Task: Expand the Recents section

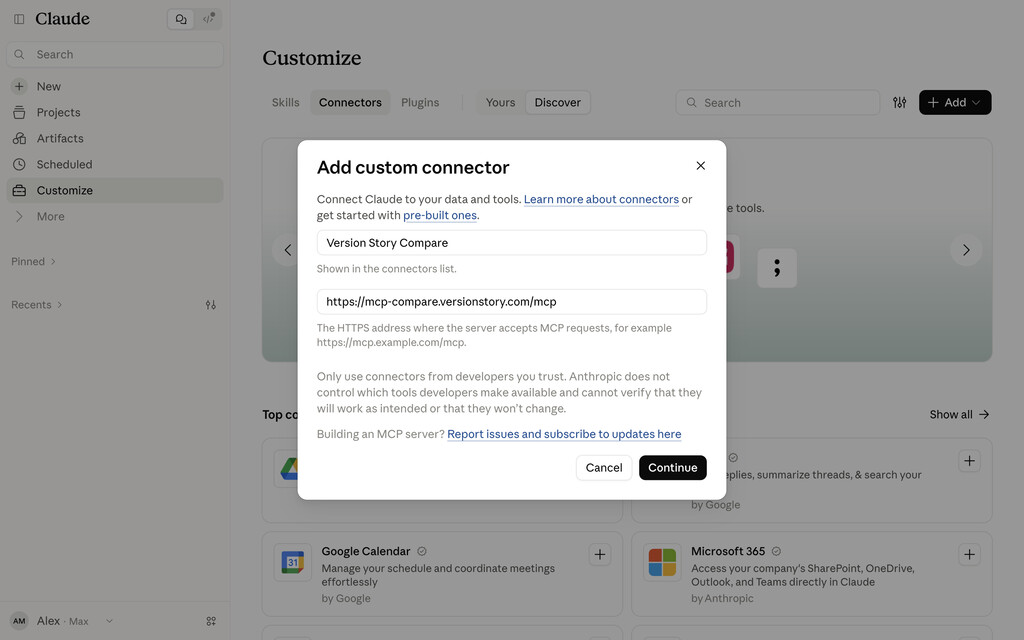Action: [x=37, y=304]
